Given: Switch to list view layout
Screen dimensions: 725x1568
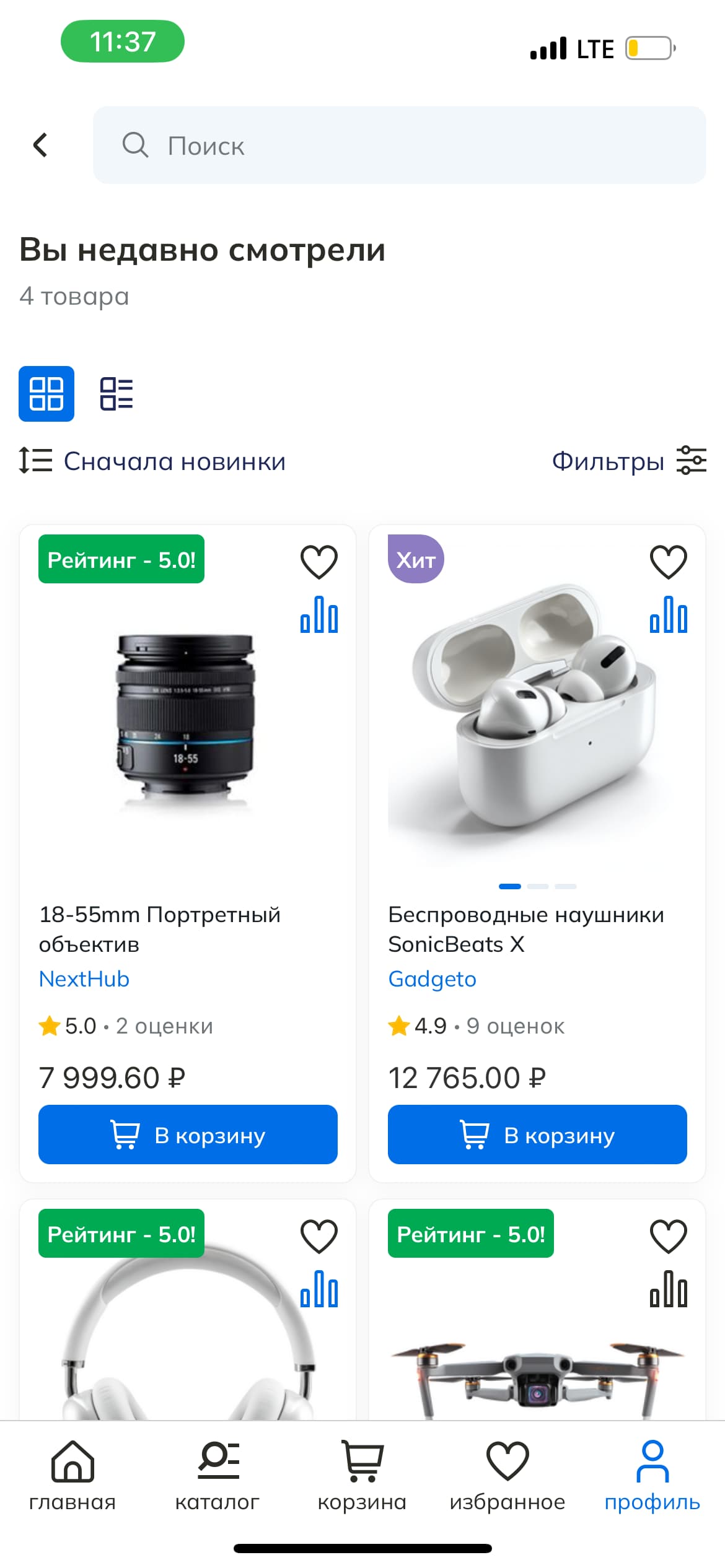Looking at the screenshot, I should (116, 394).
